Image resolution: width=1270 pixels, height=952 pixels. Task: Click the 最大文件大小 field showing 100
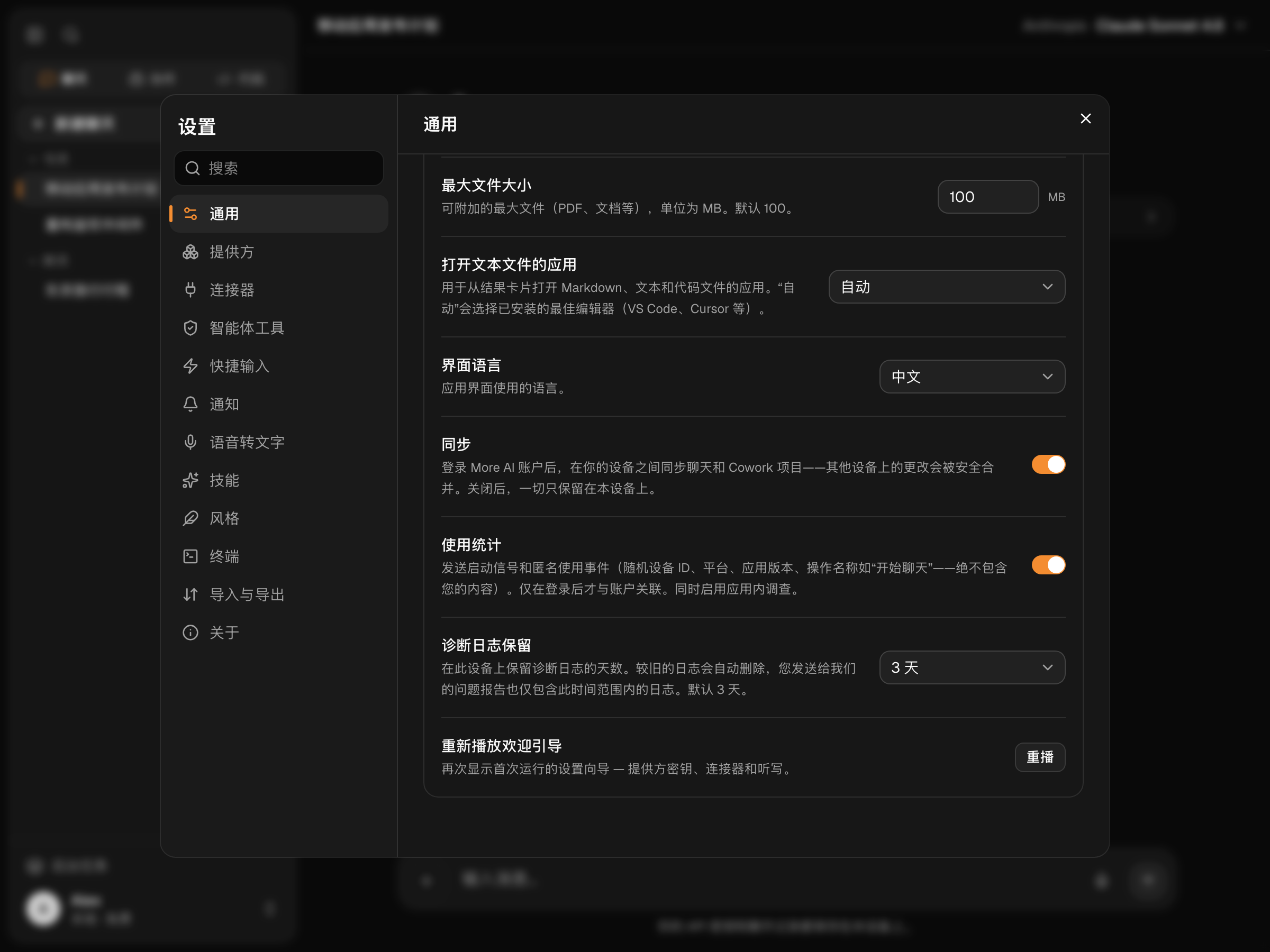pos(988,197)
